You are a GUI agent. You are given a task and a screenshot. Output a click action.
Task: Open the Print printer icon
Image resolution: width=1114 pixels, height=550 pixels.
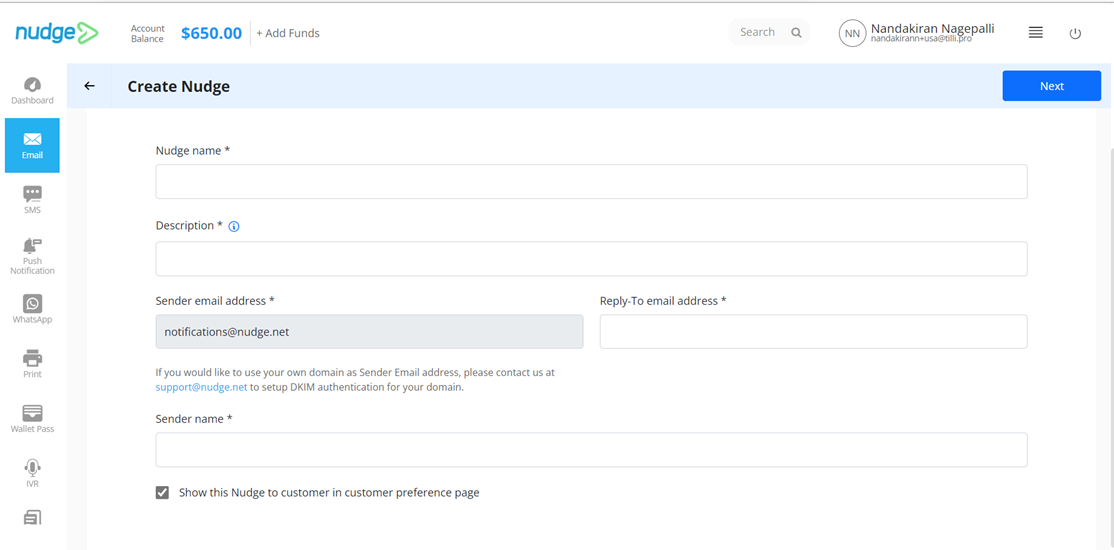coord(32,358)
